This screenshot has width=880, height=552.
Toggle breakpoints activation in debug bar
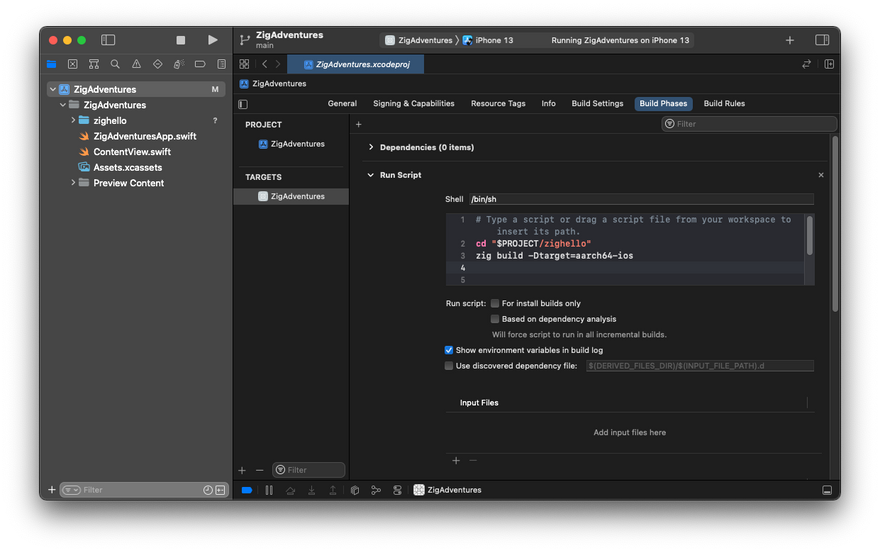(x=247, y=490)
